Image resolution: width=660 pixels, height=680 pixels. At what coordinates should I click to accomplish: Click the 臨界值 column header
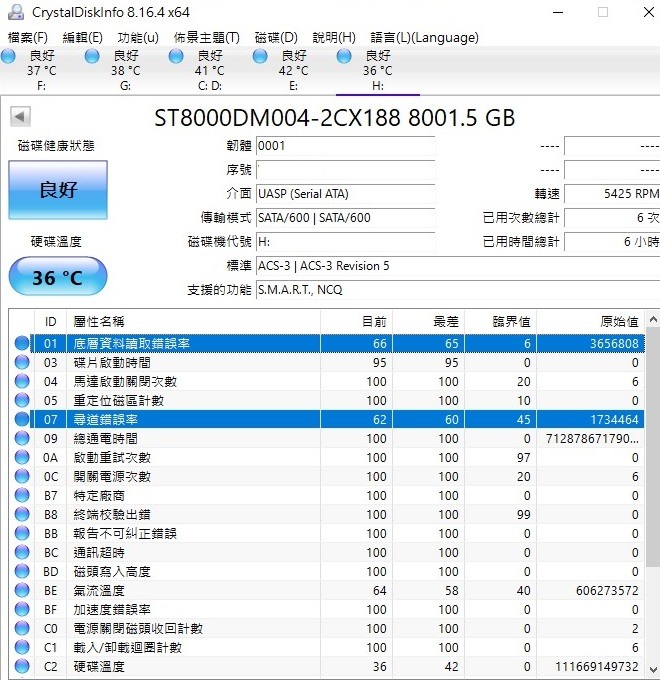[x=500, y=321]
